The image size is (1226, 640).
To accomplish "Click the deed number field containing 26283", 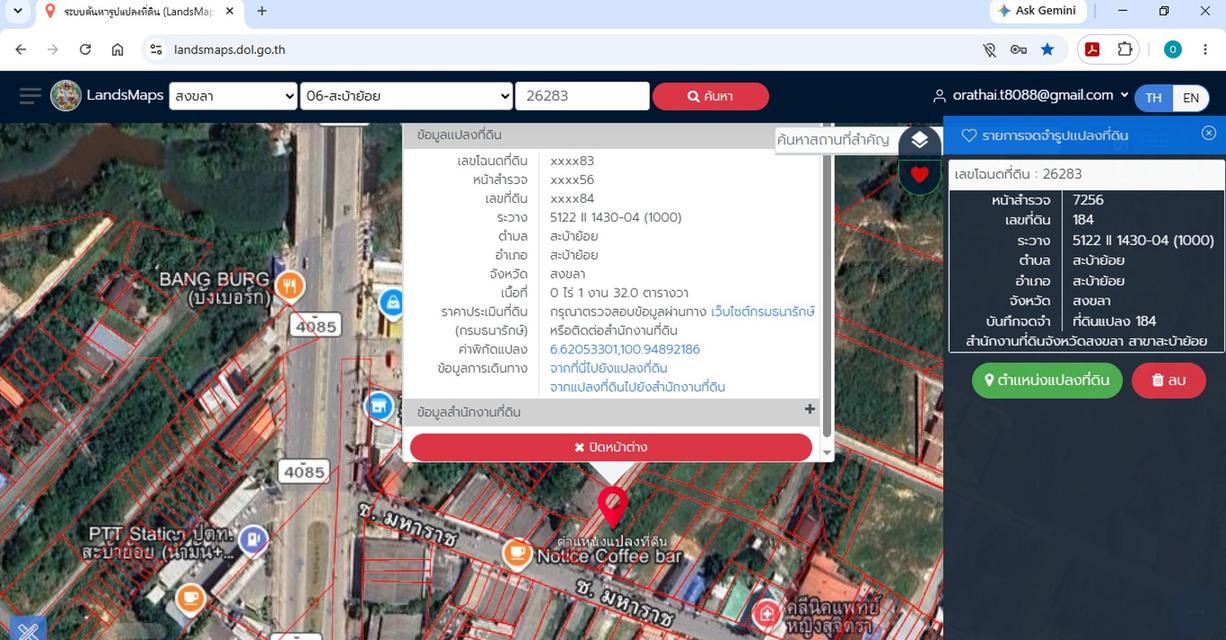I will pos(582,96).
